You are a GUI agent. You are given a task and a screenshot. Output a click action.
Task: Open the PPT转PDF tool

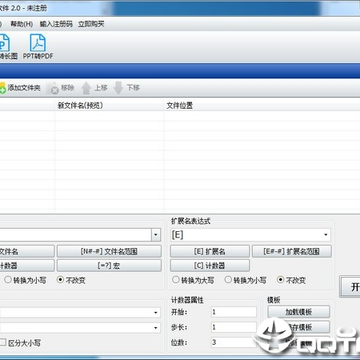point(38,46)
